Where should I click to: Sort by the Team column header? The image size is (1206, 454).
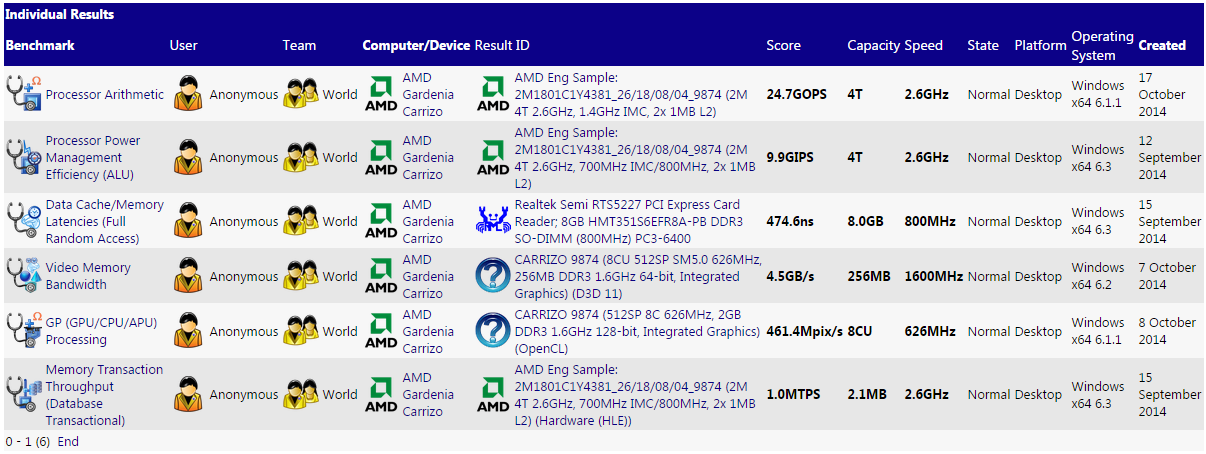point(299,45)
